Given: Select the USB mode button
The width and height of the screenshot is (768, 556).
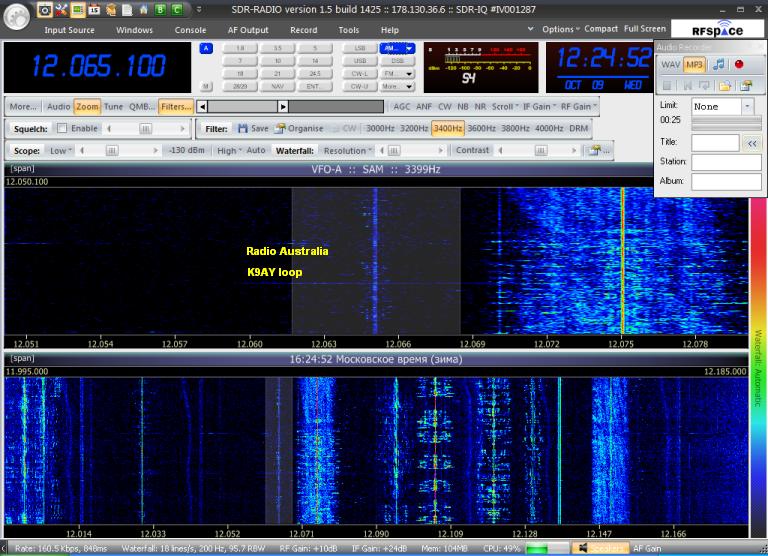Looking at the screenshot, I should pyautogui.click(x=360, y=61).
